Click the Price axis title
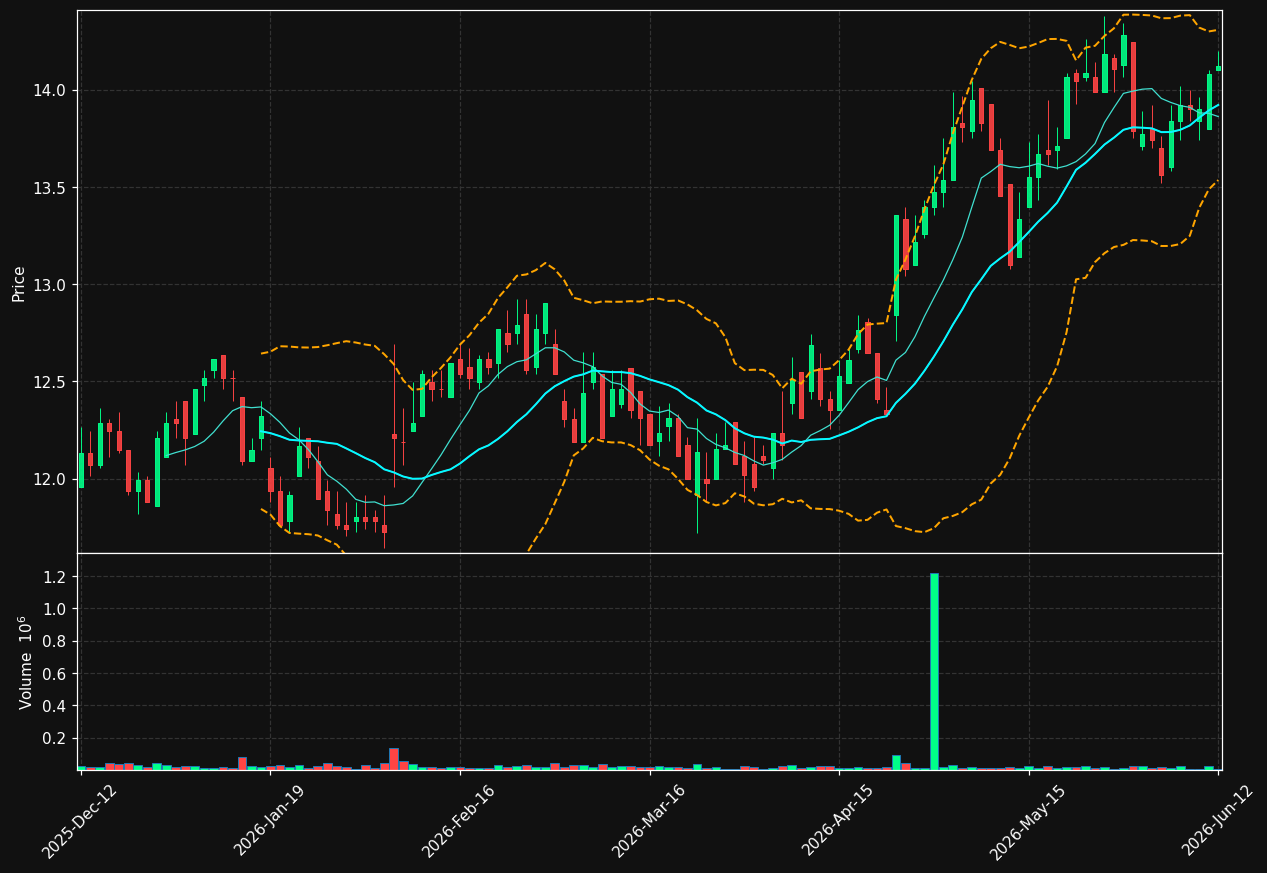The width and height of the screenshot is (1267, 873). click(19, 283)
